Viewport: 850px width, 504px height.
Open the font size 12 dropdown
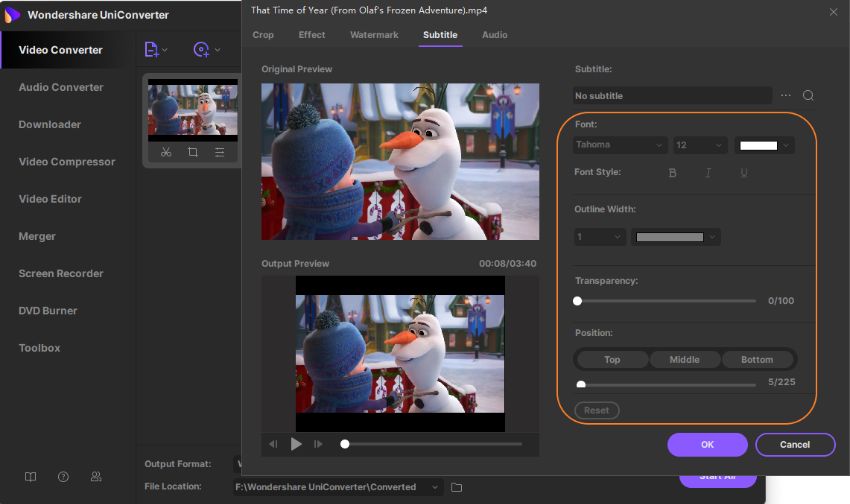(x=700, y=145)
